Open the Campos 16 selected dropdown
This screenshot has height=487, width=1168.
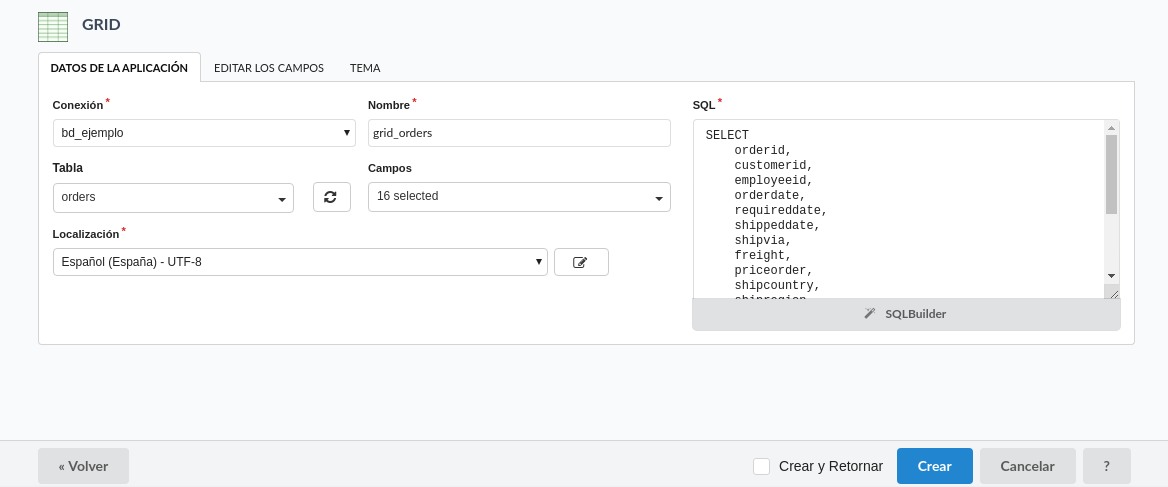tap(519, 197)
